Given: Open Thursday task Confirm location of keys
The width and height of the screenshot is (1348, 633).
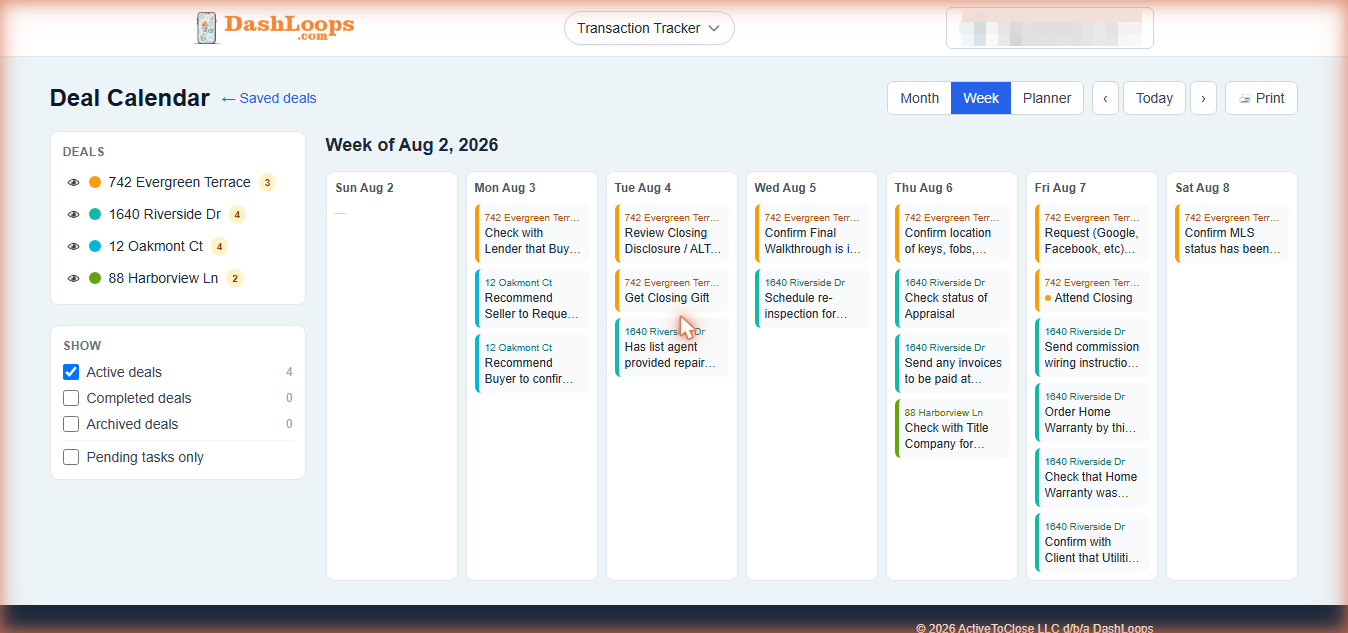Looking at the screenshot, I should 952,233.
